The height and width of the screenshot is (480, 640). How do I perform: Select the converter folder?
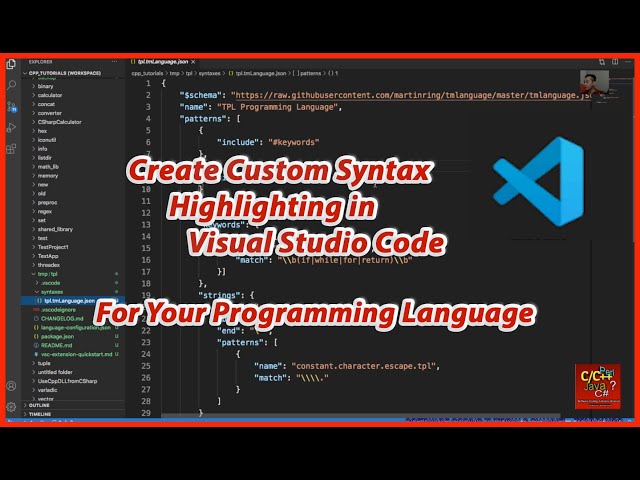pyautogui.click(x=50, y=113)
